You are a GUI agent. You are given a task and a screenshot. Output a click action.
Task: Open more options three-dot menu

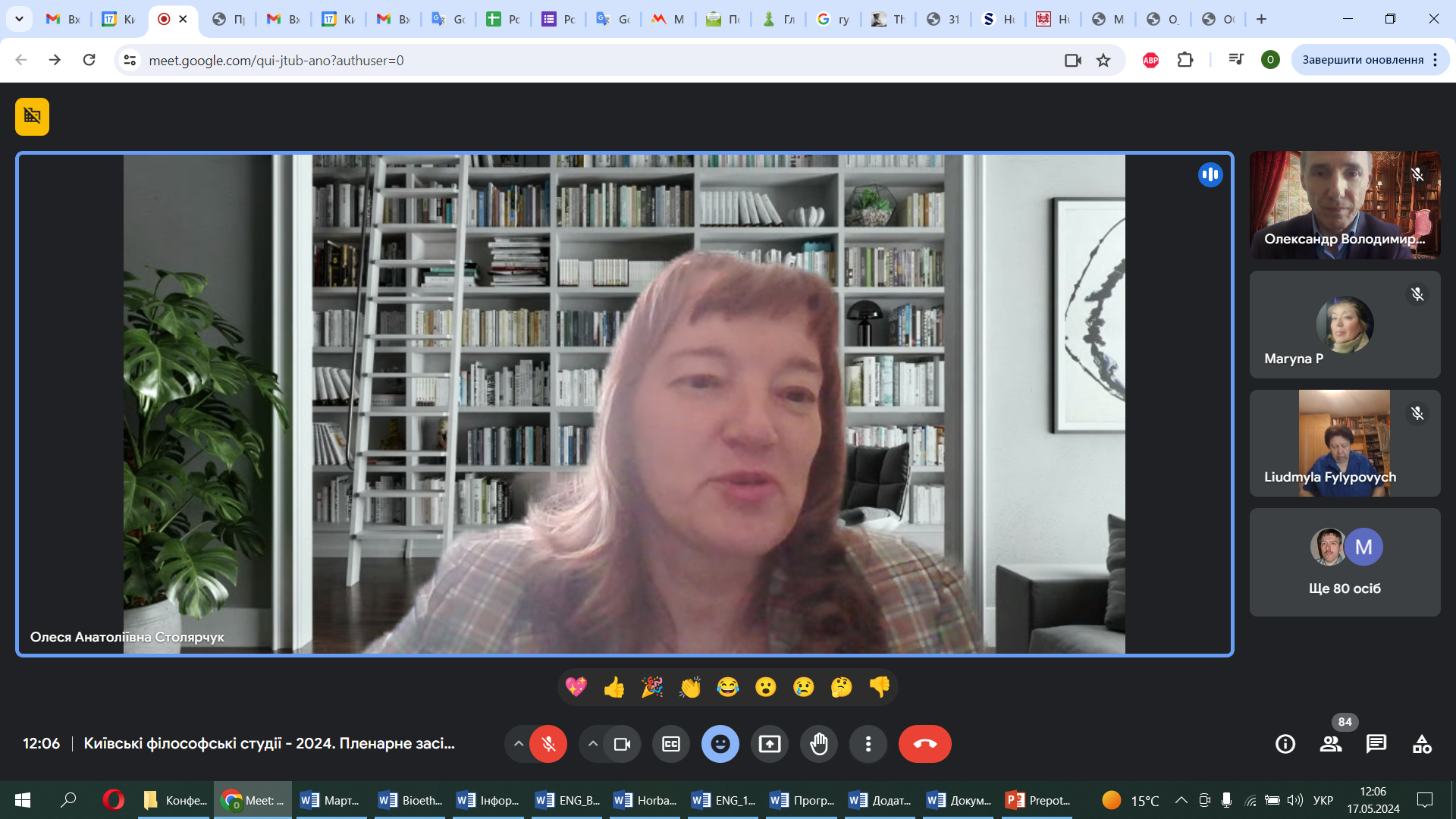pyautogui.click(x=868, y=744)
